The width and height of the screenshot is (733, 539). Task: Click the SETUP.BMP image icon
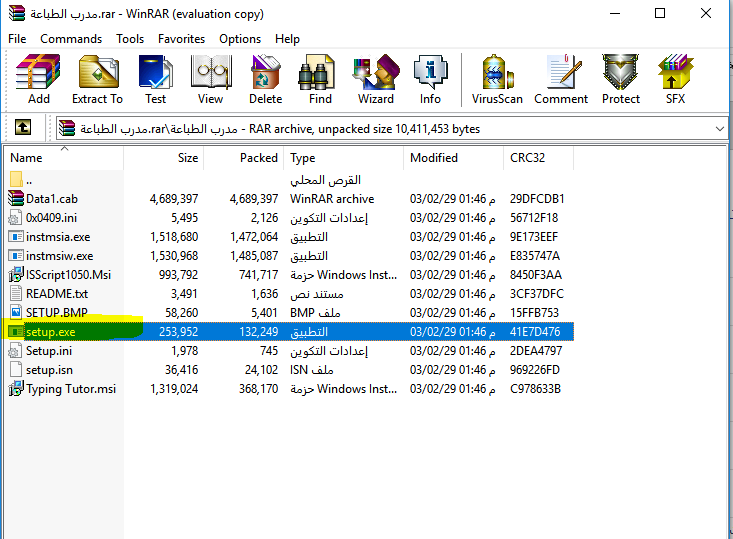tap(16, 312)
